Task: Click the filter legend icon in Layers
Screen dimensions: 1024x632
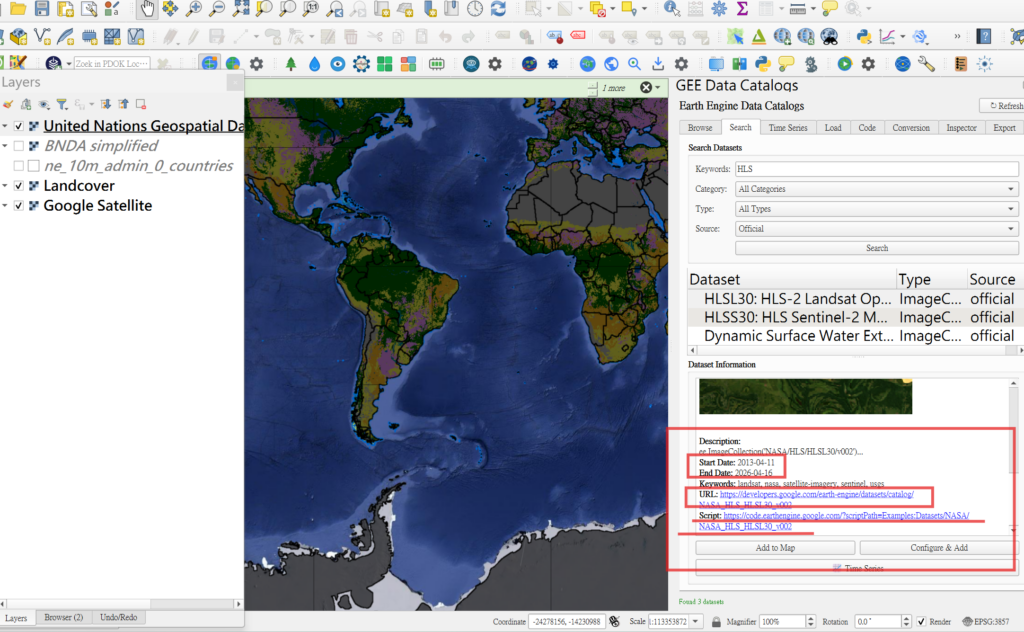Action: (x=61, y=104)
